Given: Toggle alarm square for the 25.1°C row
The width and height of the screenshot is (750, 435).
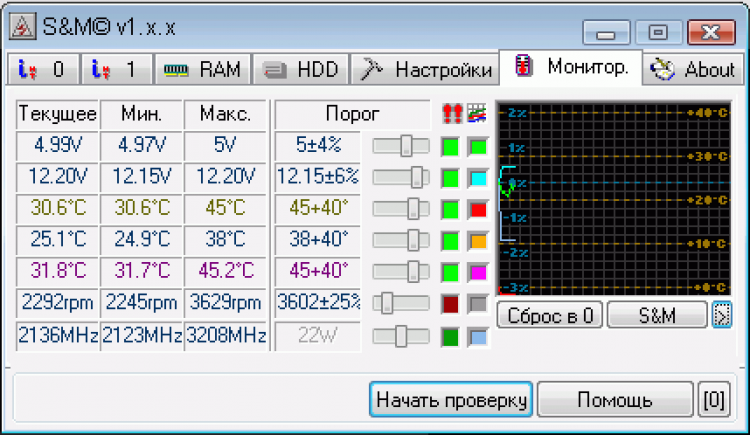Looking at the screenshot, I should (x=451, y=241).
